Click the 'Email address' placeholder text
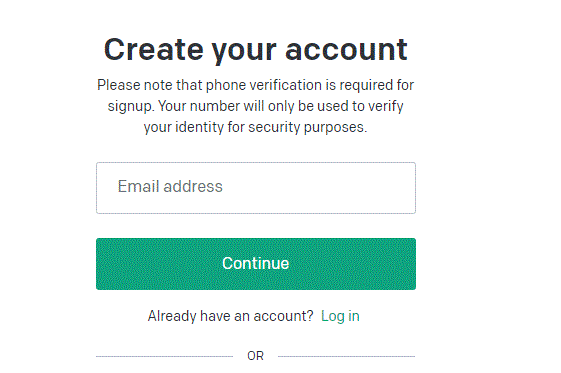This screenshot has width=561, height=373. coord(170,186)
